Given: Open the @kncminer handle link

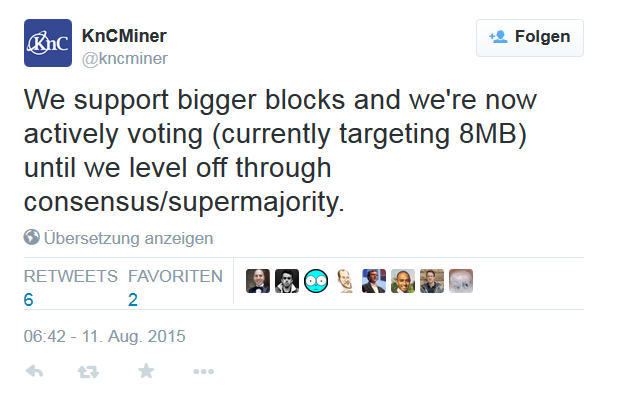Looking at the screenshot, I should pos(125,59).
